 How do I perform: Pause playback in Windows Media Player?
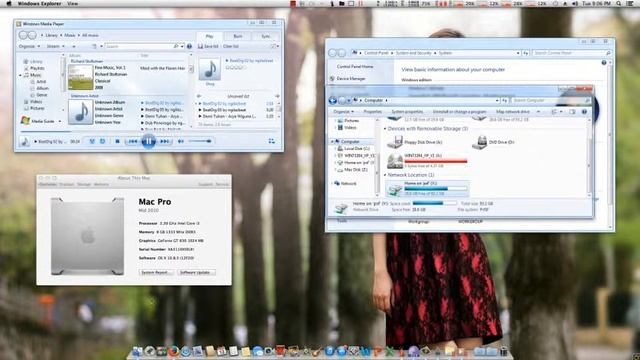(x=149, y=141)
